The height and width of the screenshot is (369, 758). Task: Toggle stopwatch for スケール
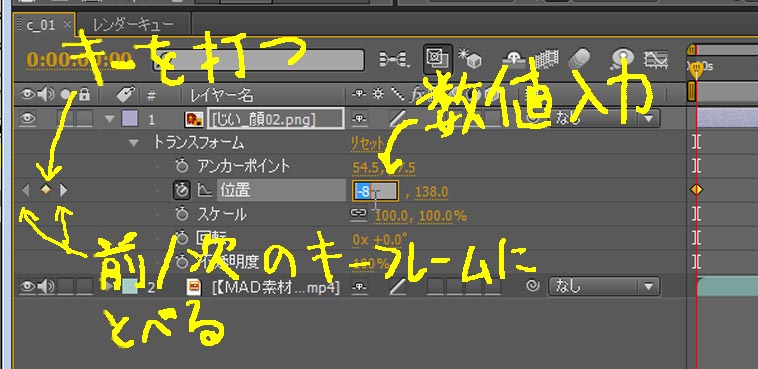tap(181, 214)
